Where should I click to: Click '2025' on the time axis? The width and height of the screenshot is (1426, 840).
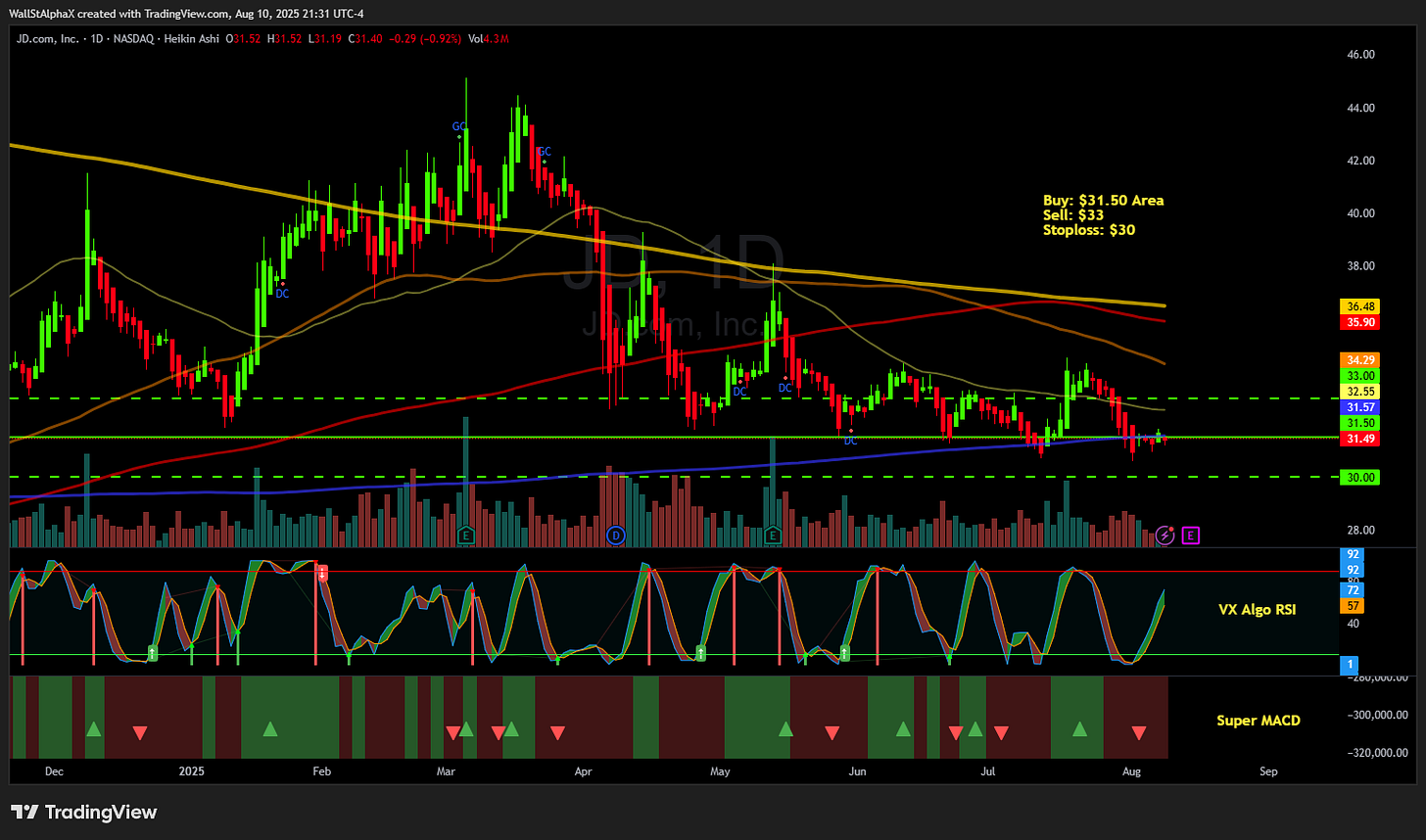[193, 771]
